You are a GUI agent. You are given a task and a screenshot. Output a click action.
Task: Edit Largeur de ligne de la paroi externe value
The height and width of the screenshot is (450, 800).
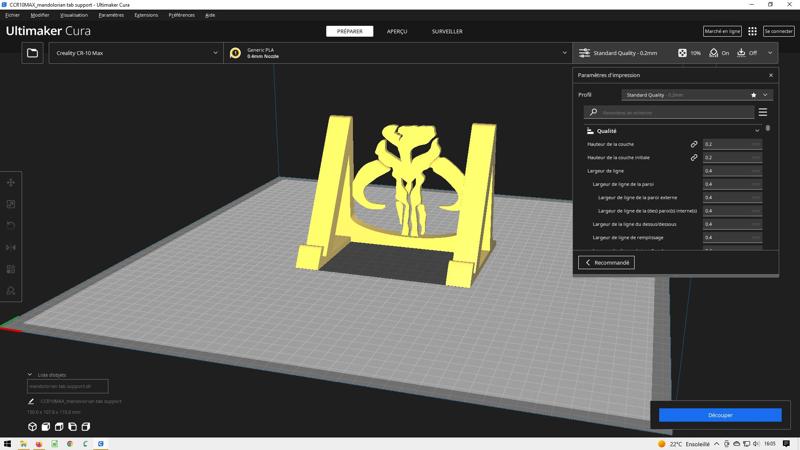[x=732, y=197]
